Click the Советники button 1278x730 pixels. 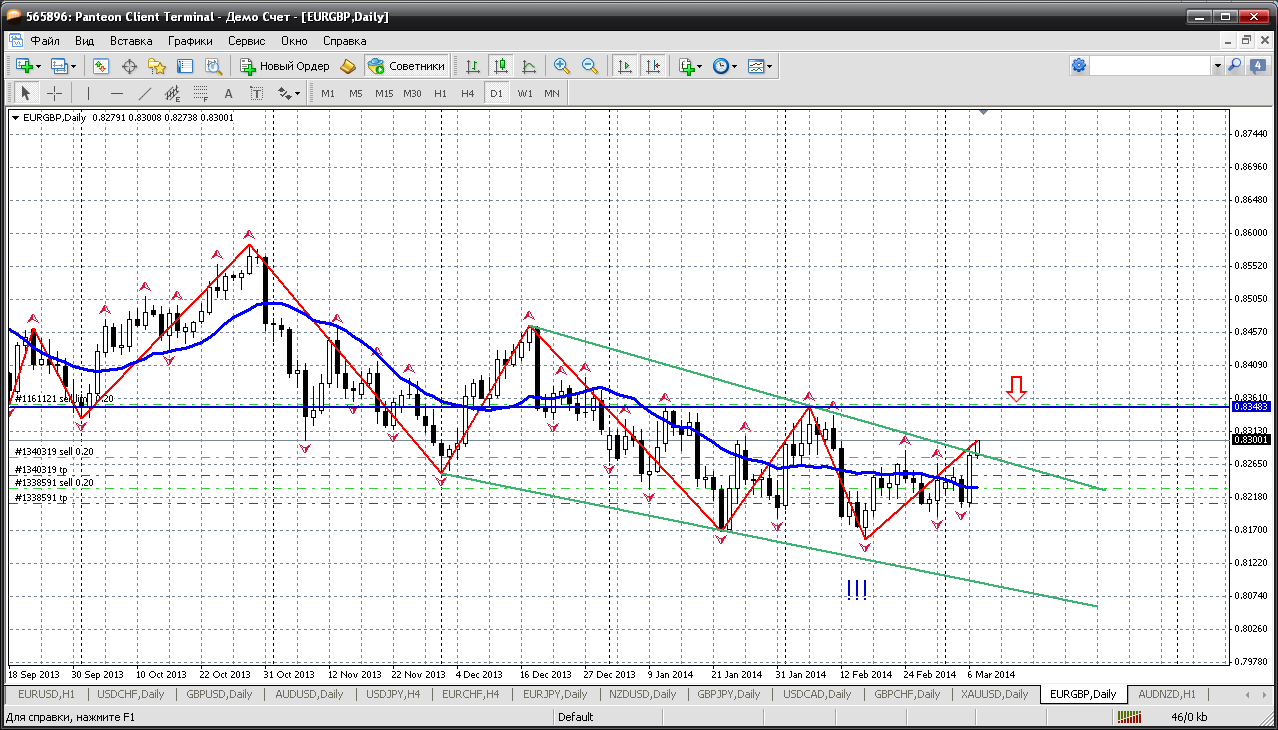click(407, 66)
